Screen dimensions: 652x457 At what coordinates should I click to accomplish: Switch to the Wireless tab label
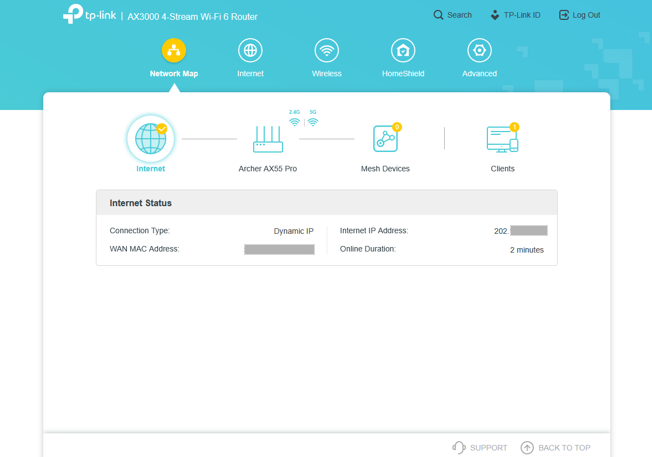click(x=327, y=74)
